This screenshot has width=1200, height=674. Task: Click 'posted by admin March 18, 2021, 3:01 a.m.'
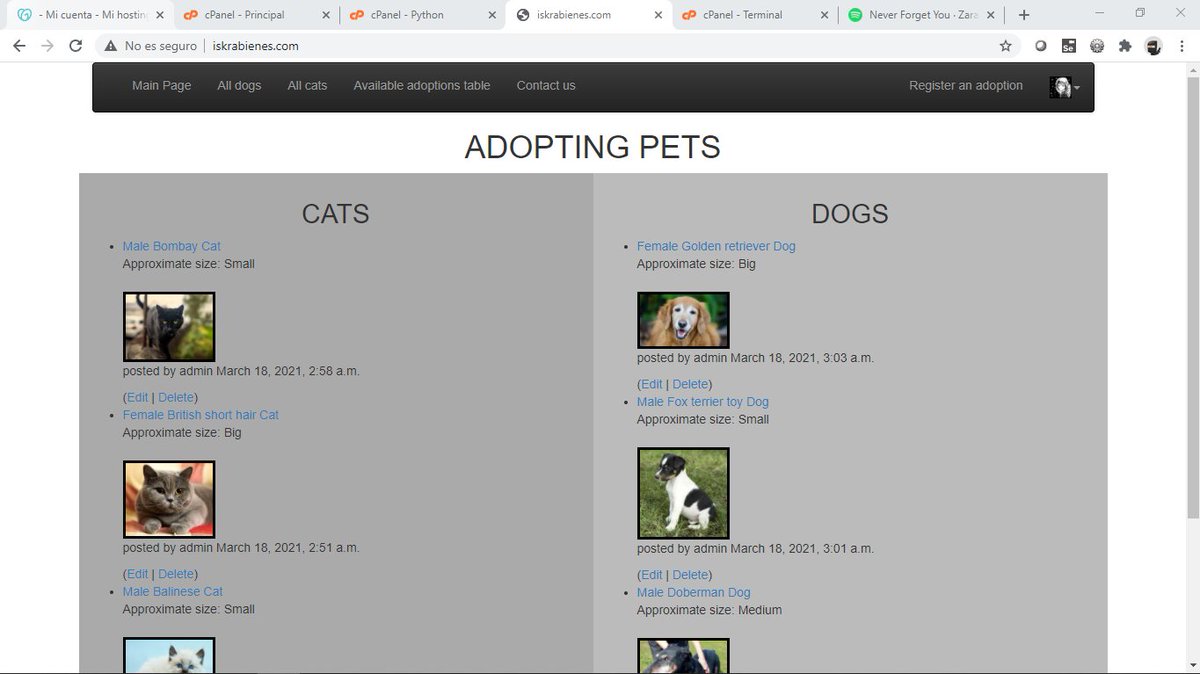(x=755, y=548)
